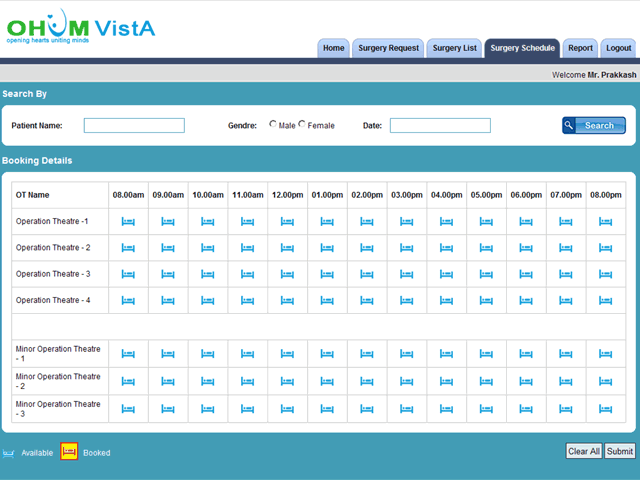Book Operation Theatre -4 at 11.00am slot
The image size is (640, 480).
click(x=247, y=300)
